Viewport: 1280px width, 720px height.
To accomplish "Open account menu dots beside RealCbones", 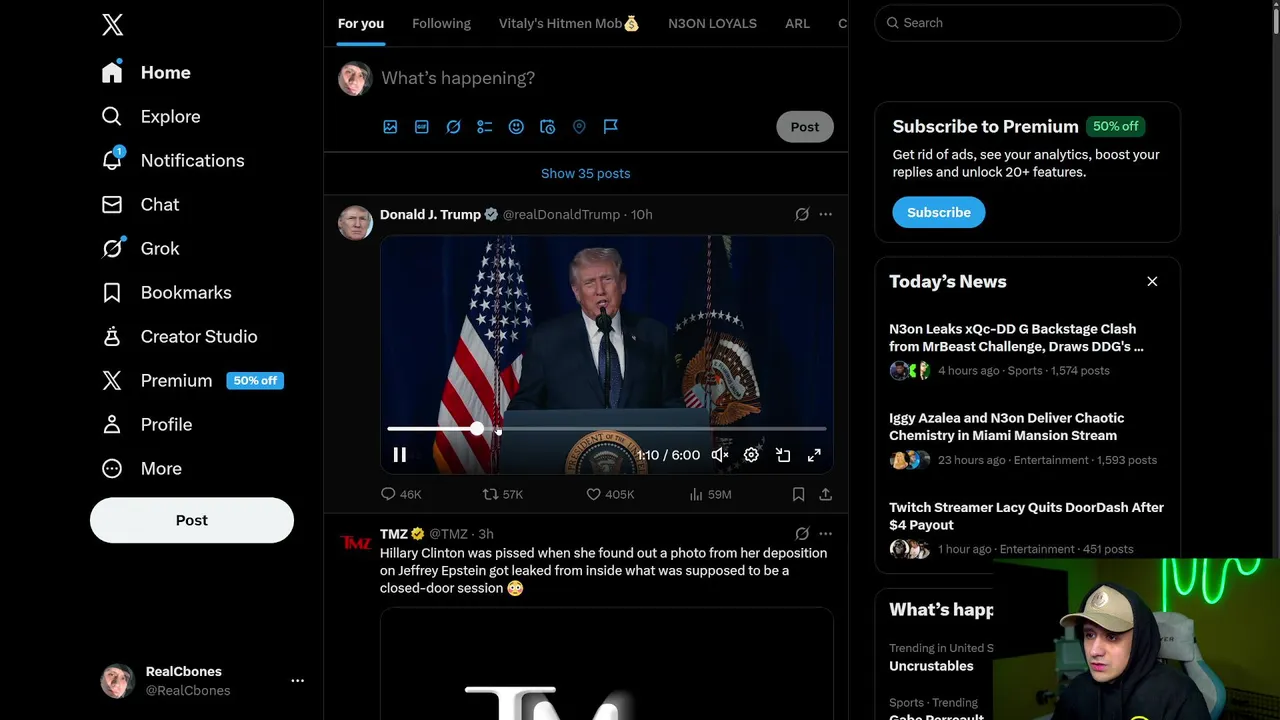I will point(297,681).
